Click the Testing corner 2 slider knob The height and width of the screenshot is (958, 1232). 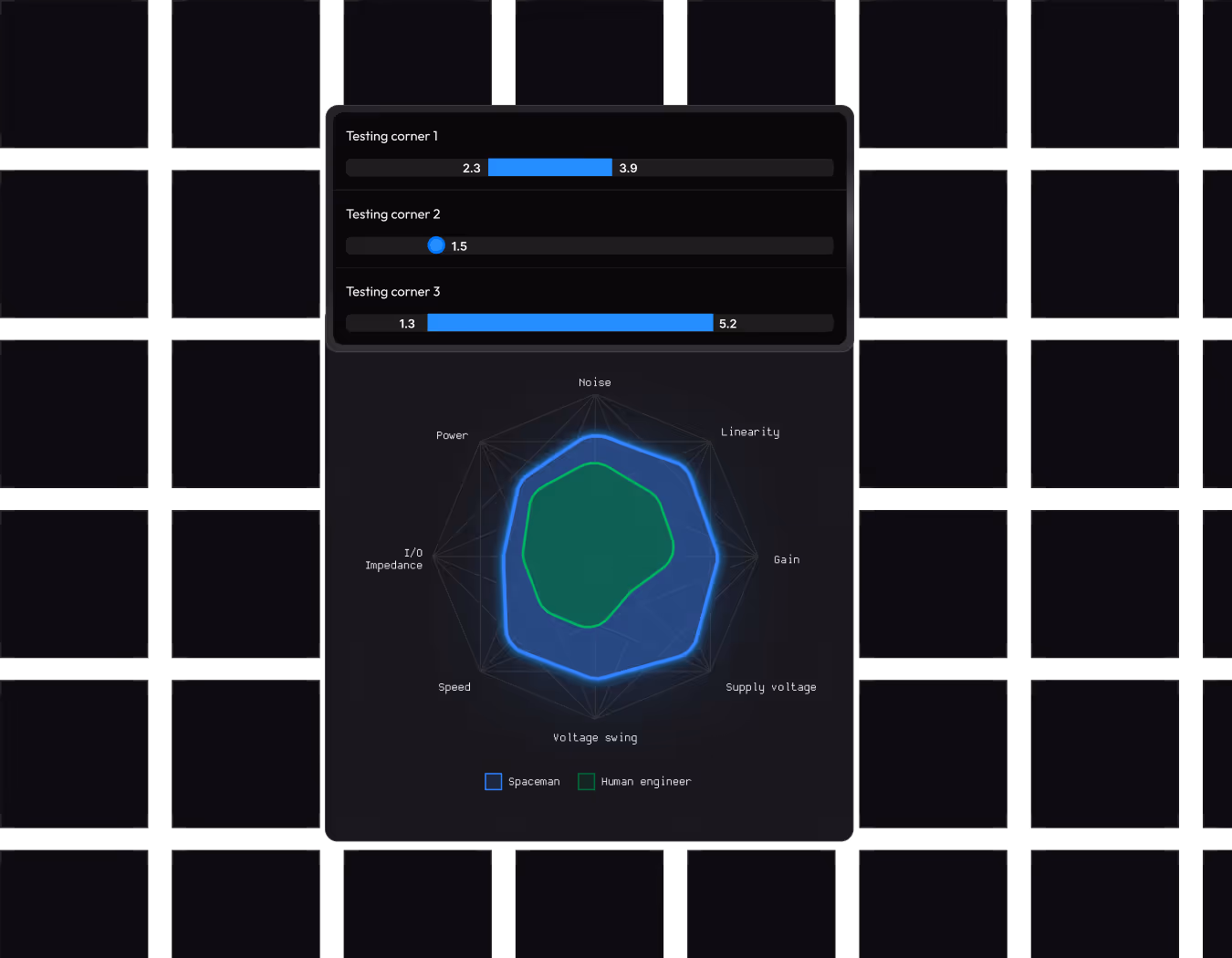click(x=436, y=245)
